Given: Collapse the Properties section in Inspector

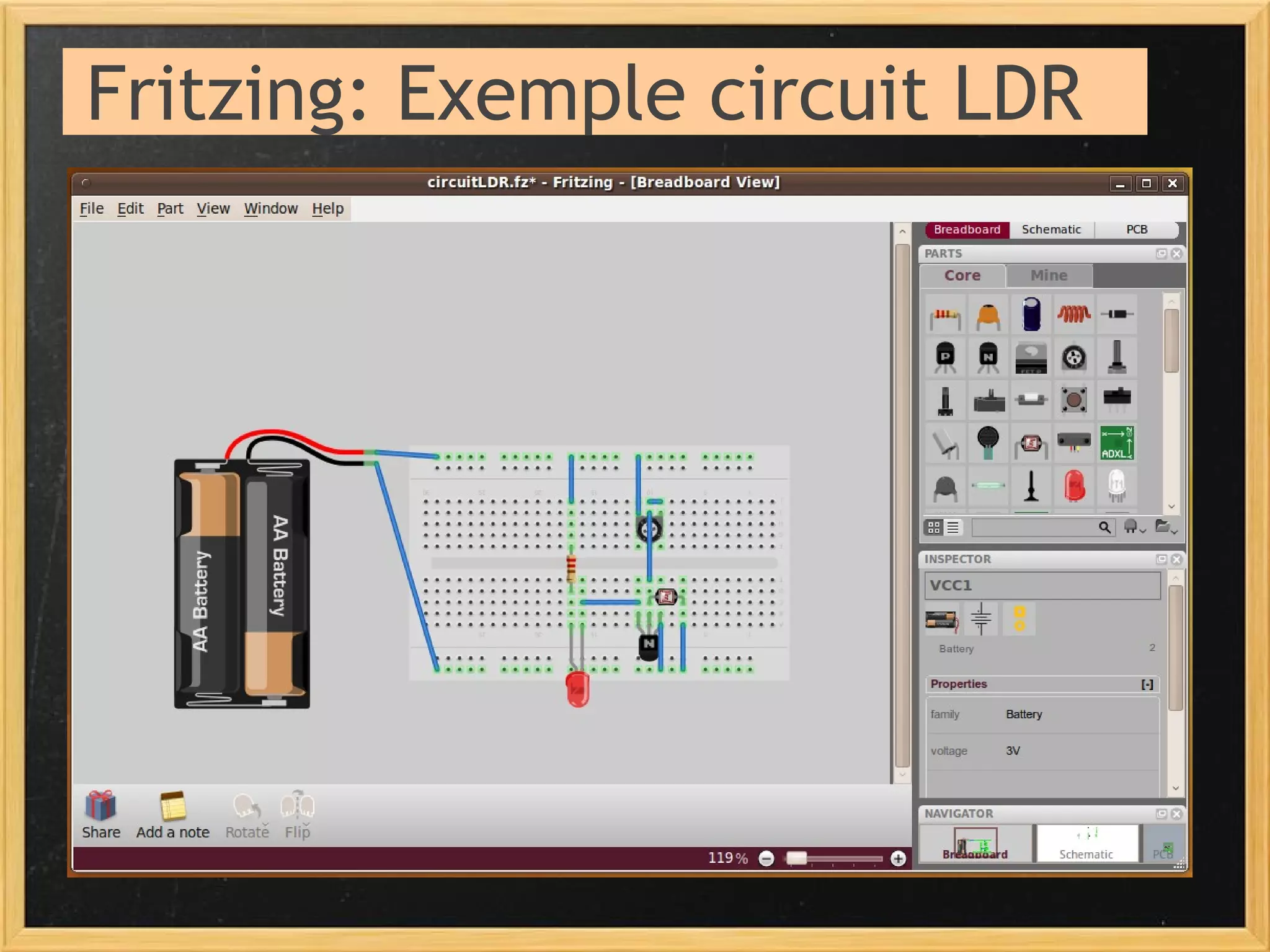Looking at the screenshot, I should pyautogui.click(x=1147, y=684).
